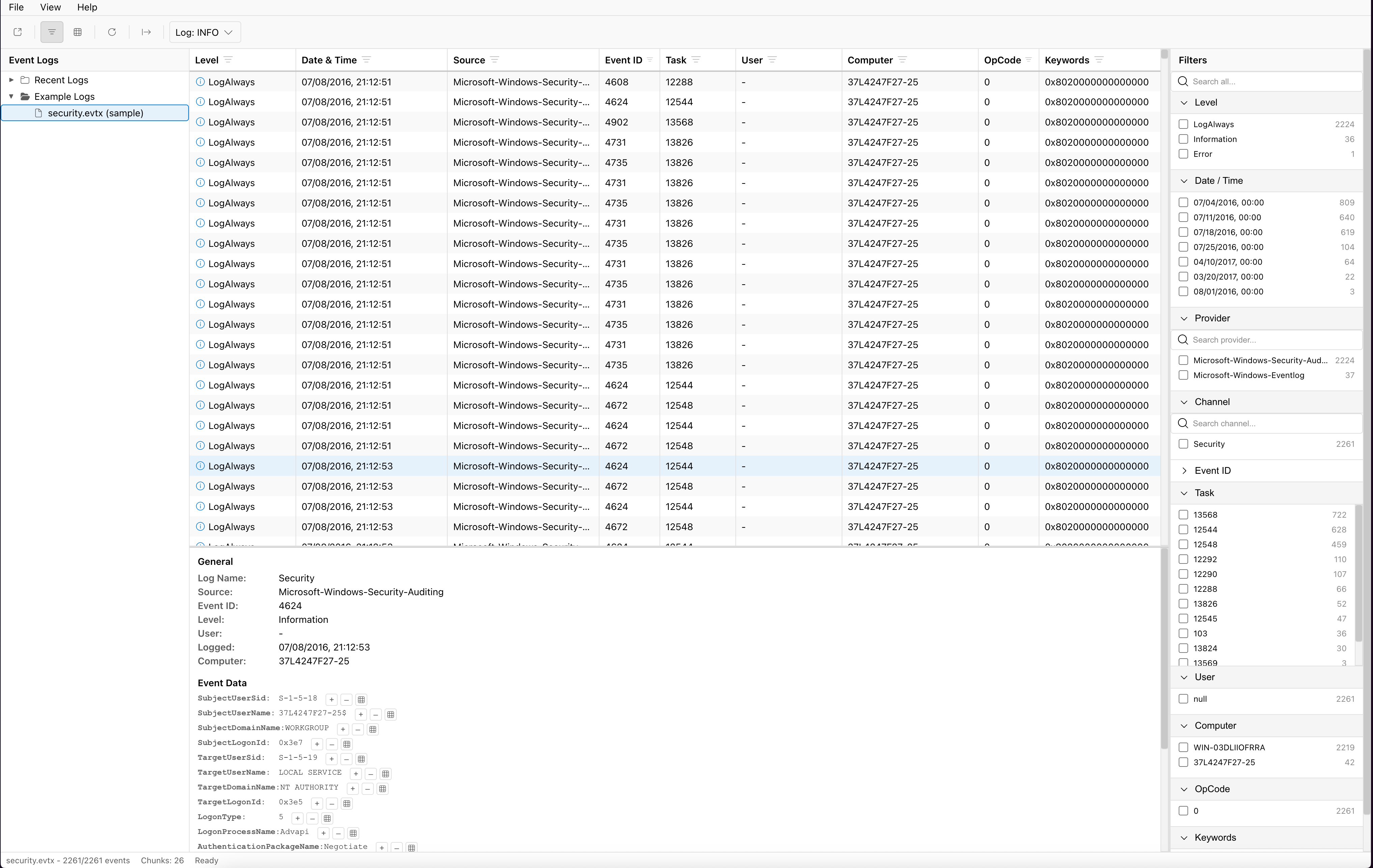Click plus icon next to SubjectLogonId 0x3e7

317,744
